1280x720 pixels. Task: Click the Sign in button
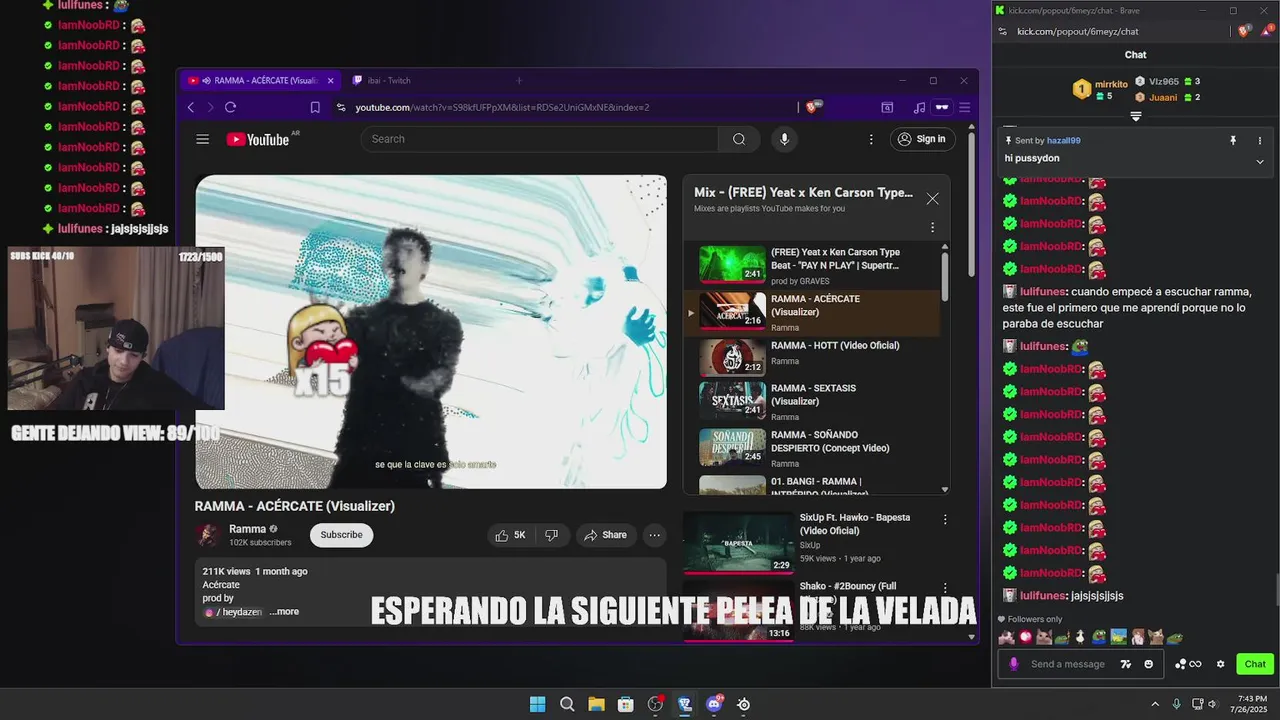[922, 139]
